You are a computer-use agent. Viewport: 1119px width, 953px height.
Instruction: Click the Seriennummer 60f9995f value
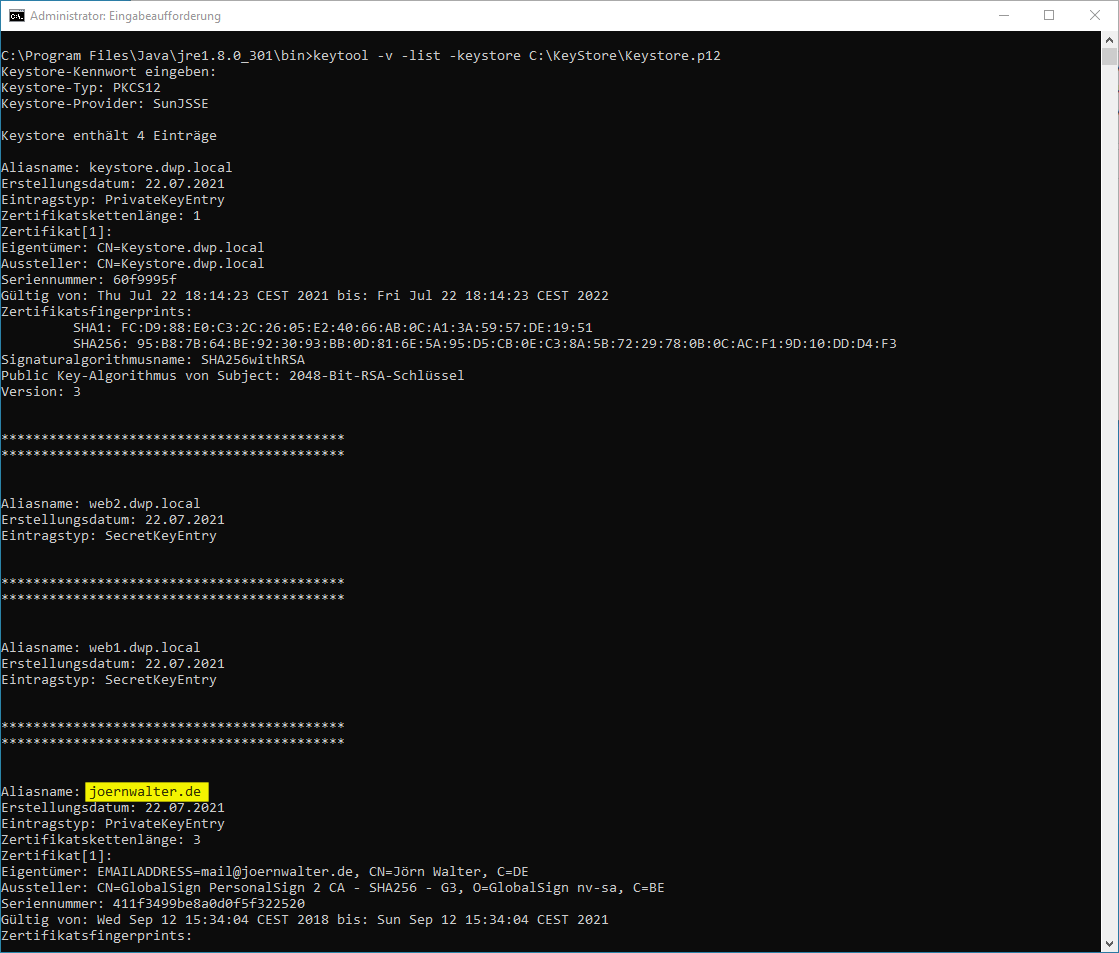147,279
